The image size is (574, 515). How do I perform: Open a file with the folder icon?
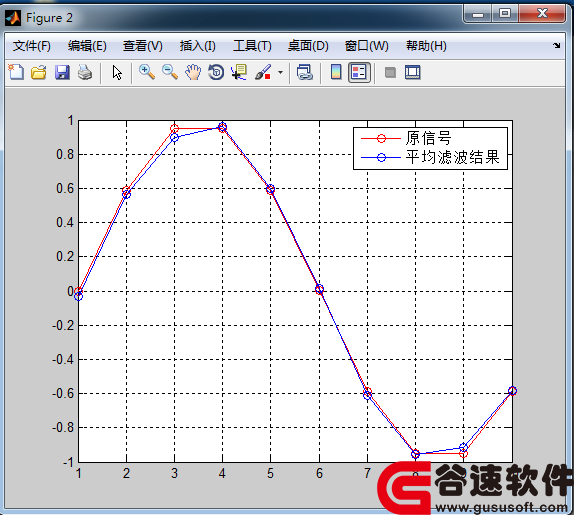point(39,72)
